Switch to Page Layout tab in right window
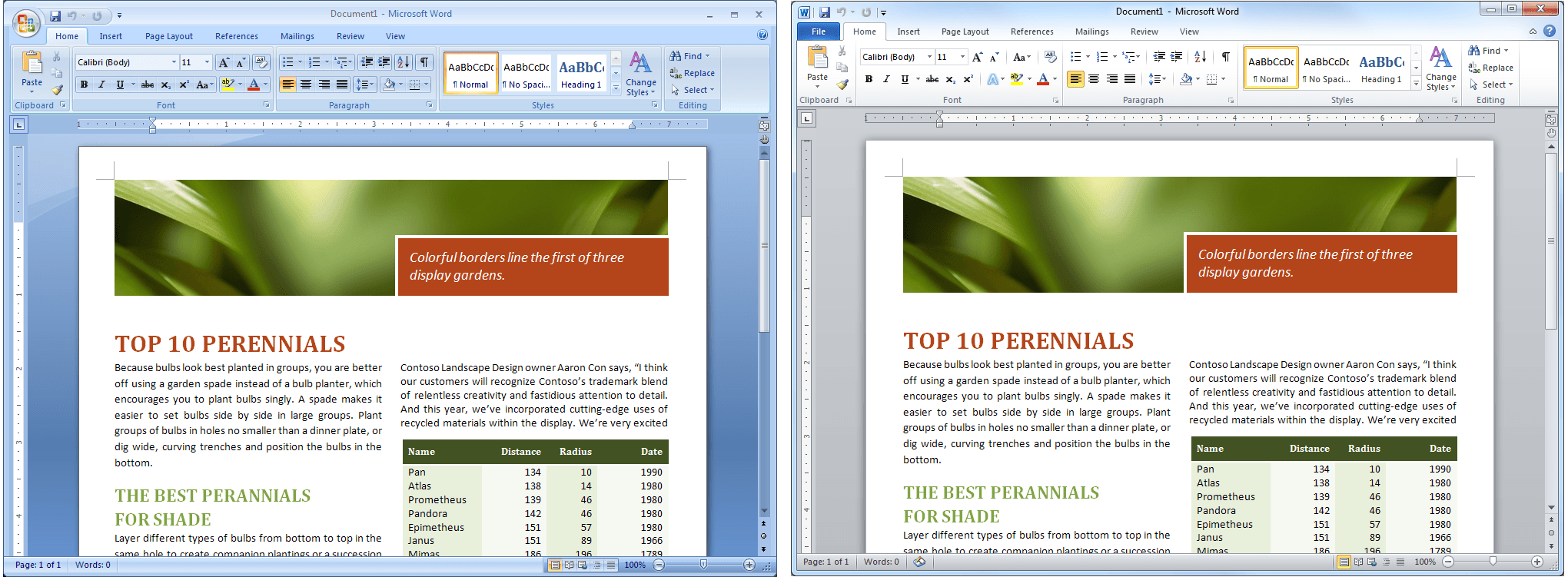 965,32
